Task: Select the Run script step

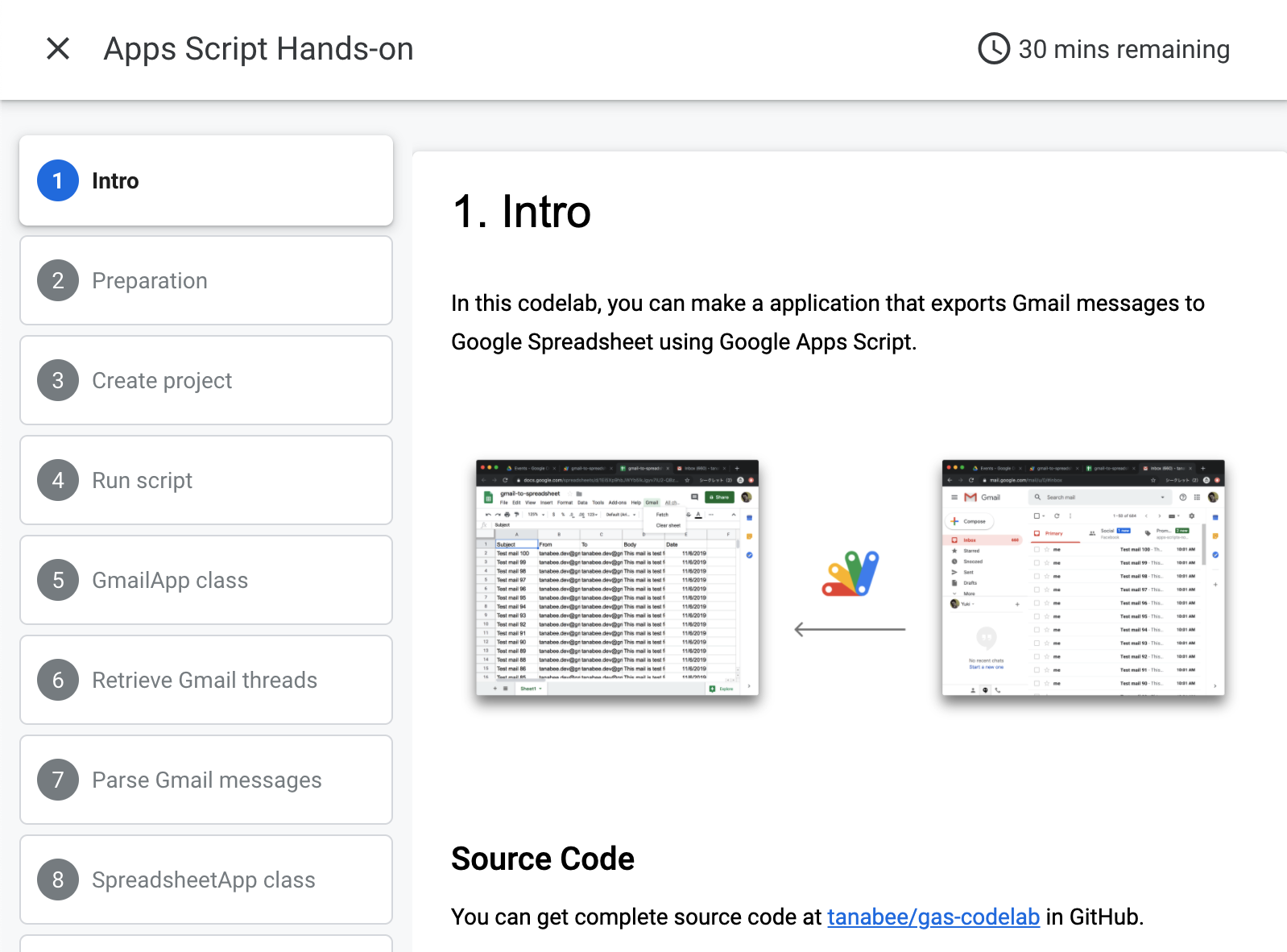Action: coord(143,480)
